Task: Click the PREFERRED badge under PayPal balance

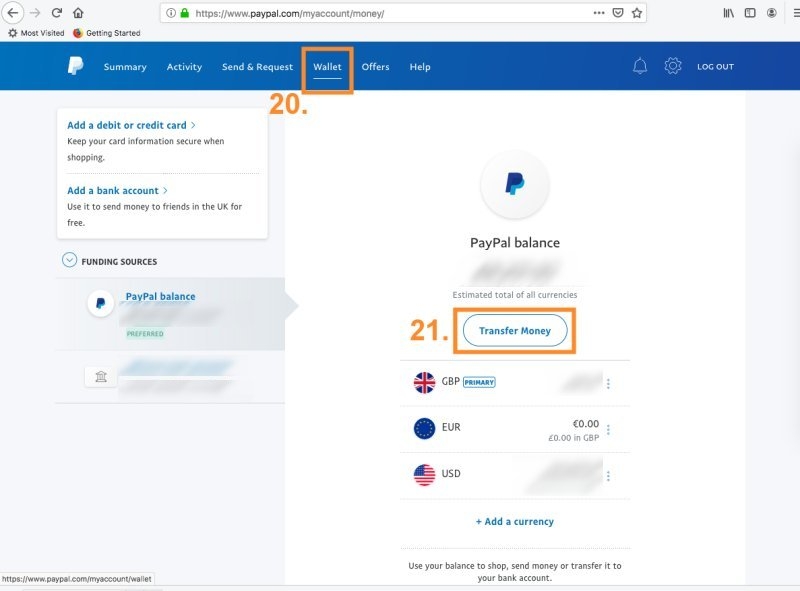Action: [145, 334]
